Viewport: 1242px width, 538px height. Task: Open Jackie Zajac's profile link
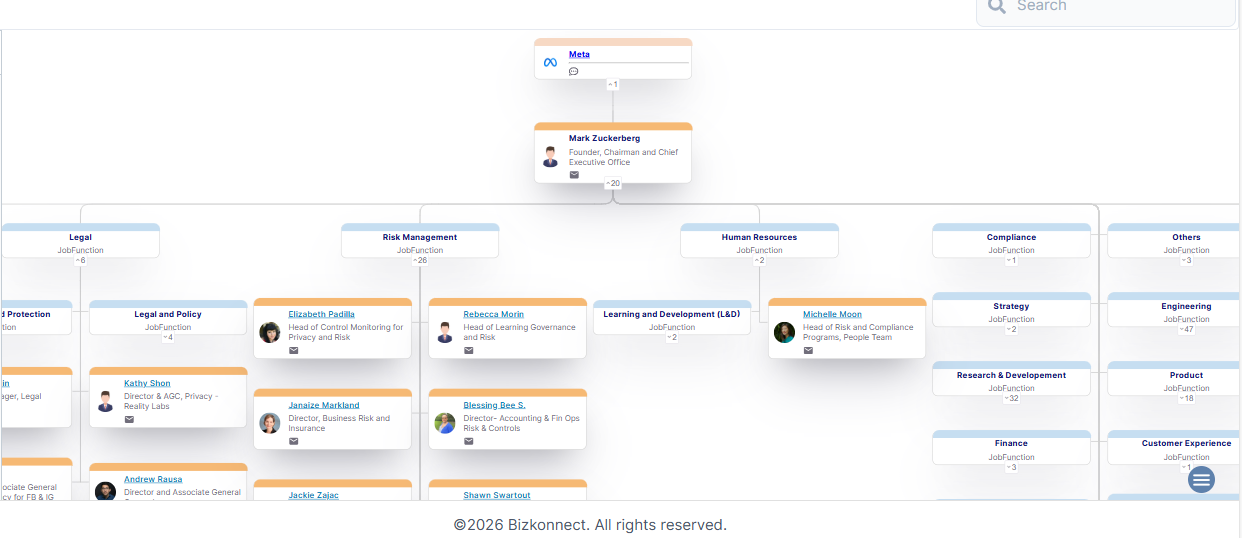314,495
